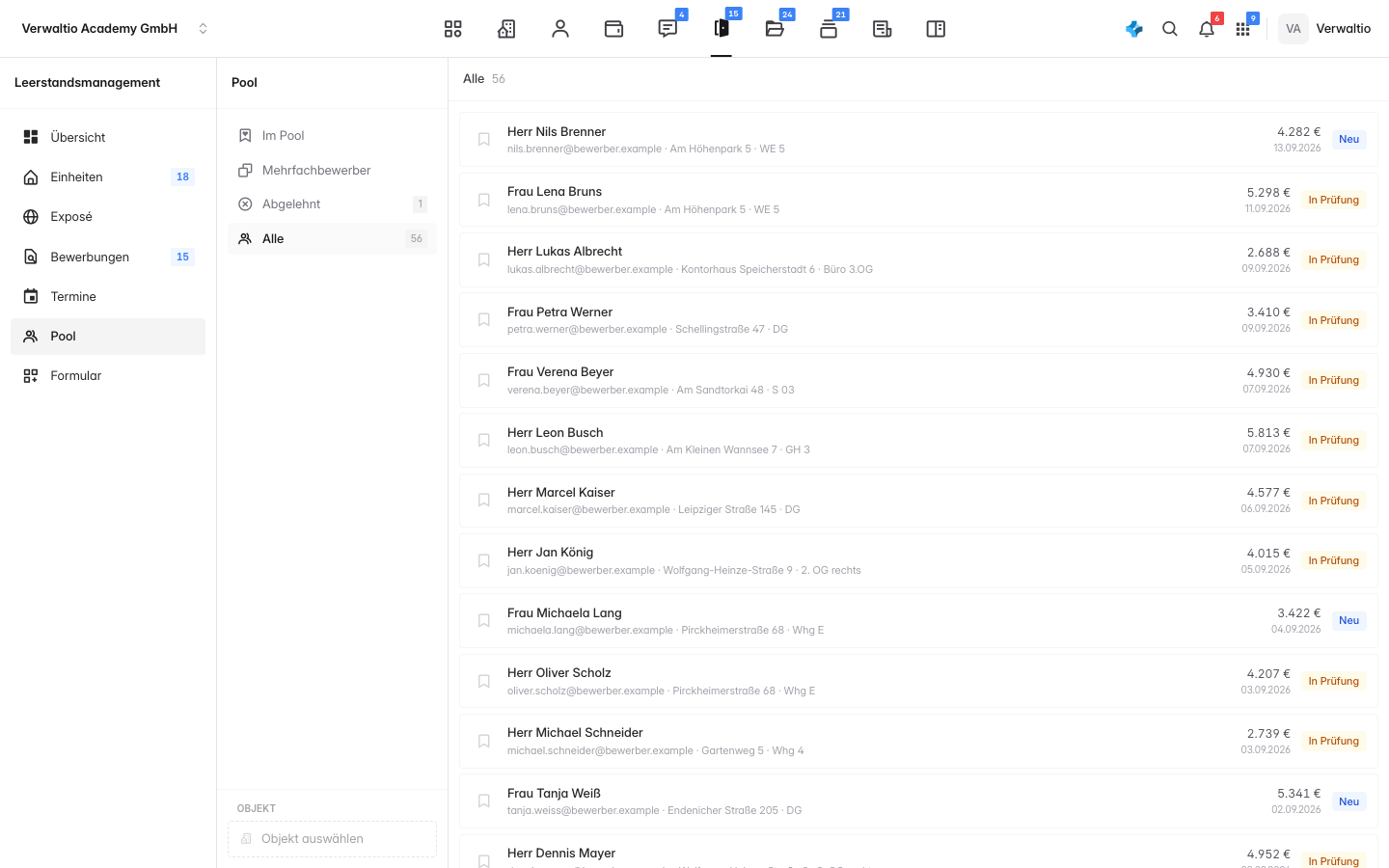
Task: Click the VA user avatar
Action: point(1294,29)
